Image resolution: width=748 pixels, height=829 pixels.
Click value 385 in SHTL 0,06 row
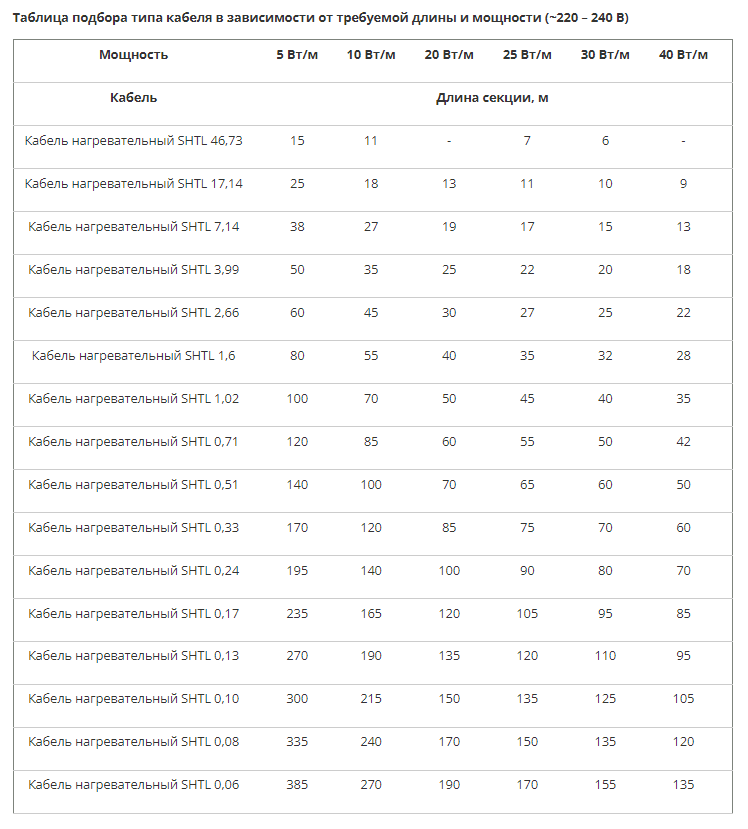coord(297,785)
